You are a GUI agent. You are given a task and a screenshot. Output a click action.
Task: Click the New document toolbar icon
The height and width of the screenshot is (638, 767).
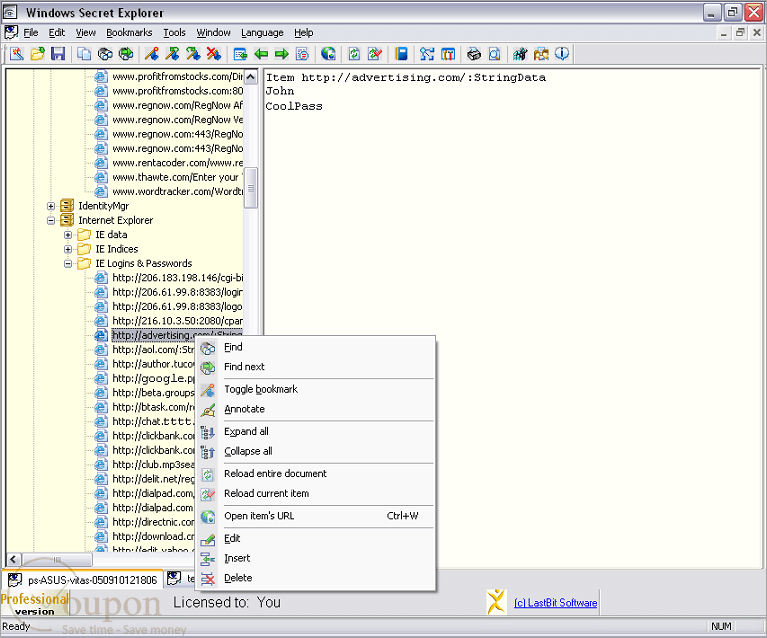(17, 54)
